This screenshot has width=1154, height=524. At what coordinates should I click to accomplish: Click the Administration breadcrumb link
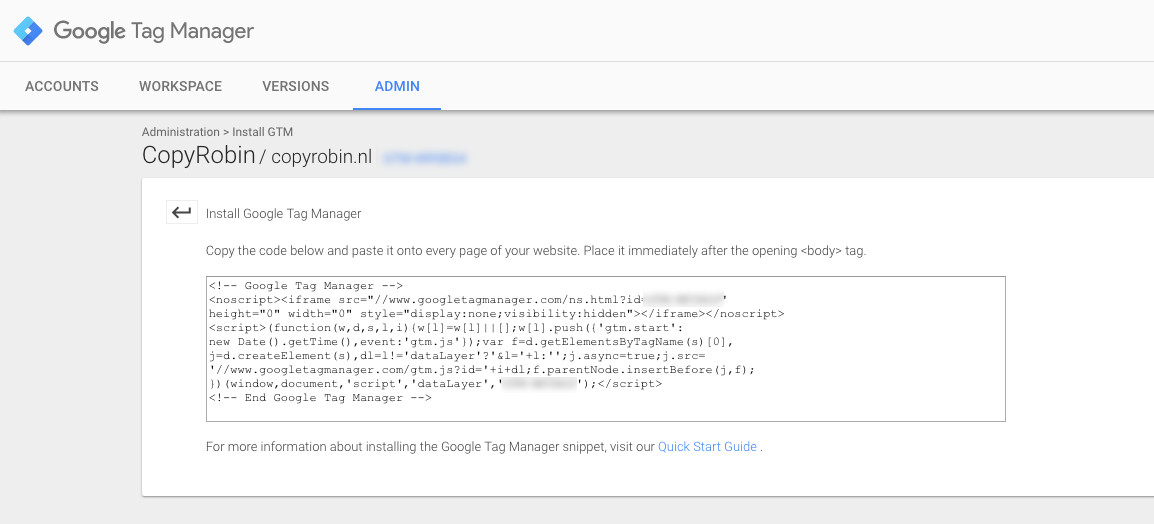(x=180, y=132)
